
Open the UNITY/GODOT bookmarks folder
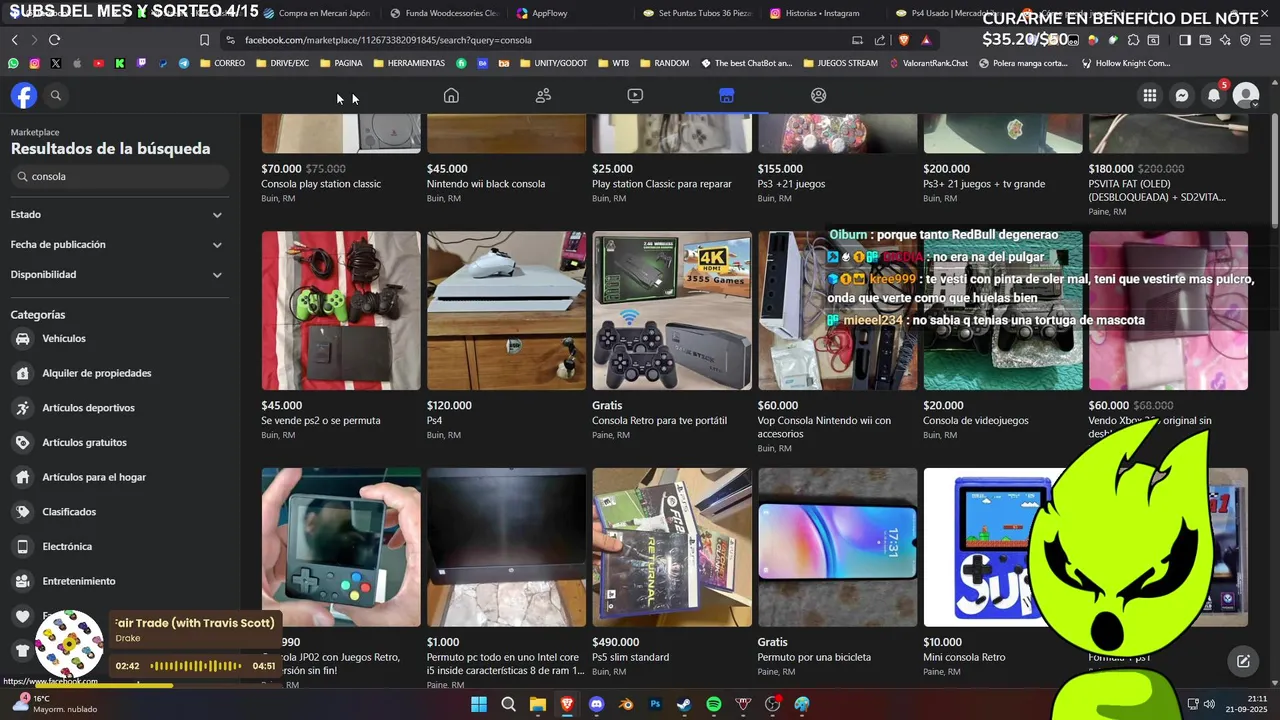click(553, 63)
